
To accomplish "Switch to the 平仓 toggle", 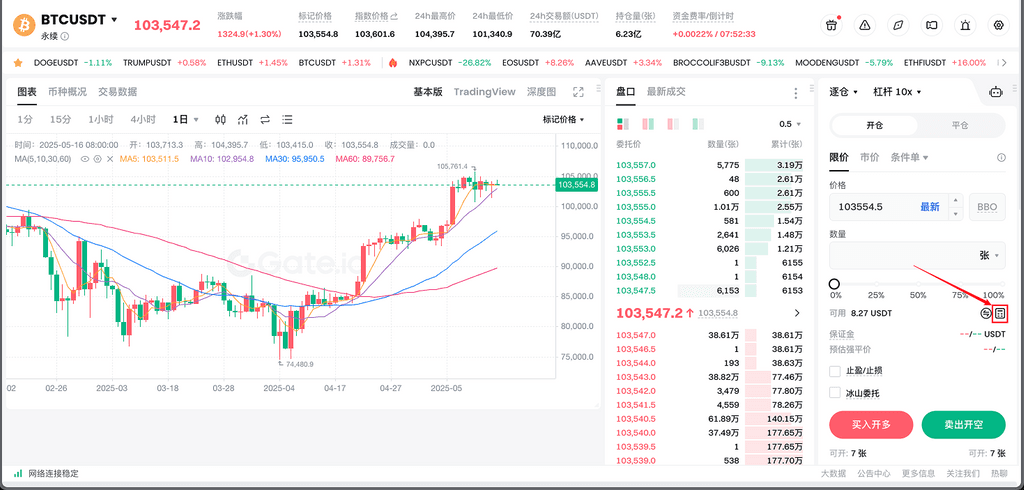I will pyautogui.click(x=959, y=126).
